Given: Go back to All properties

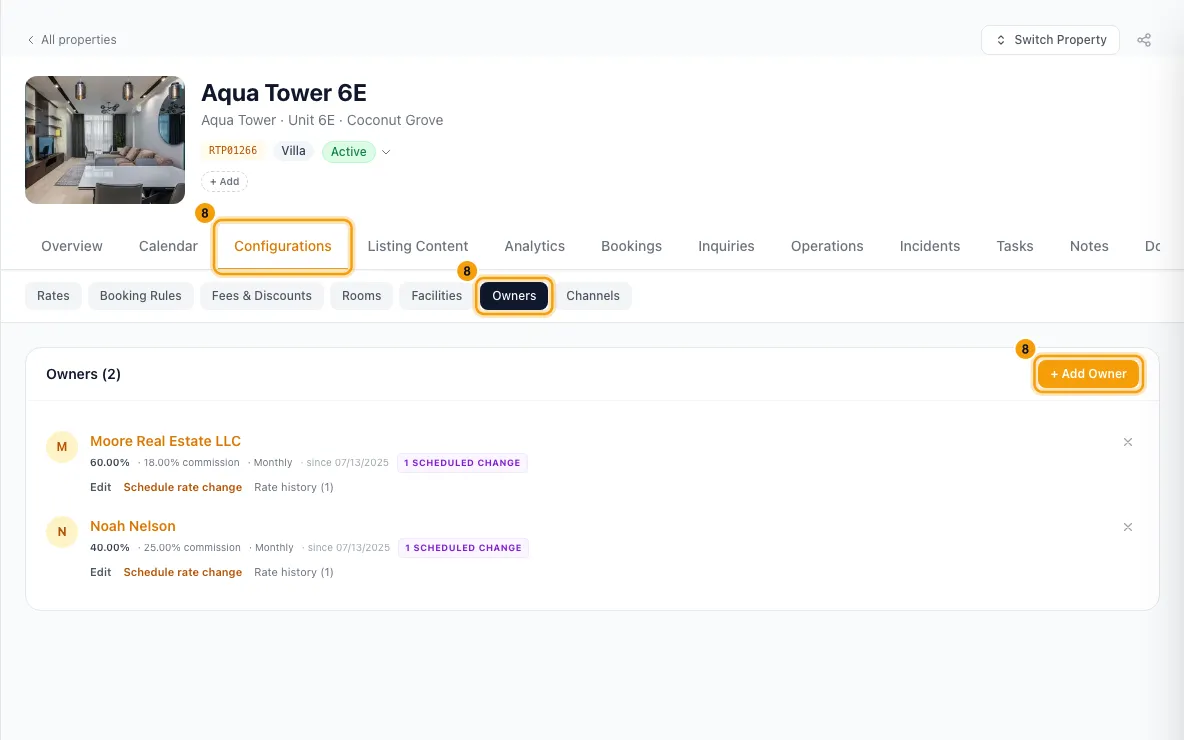Looking at the screenshot, I should click(72, 40).
